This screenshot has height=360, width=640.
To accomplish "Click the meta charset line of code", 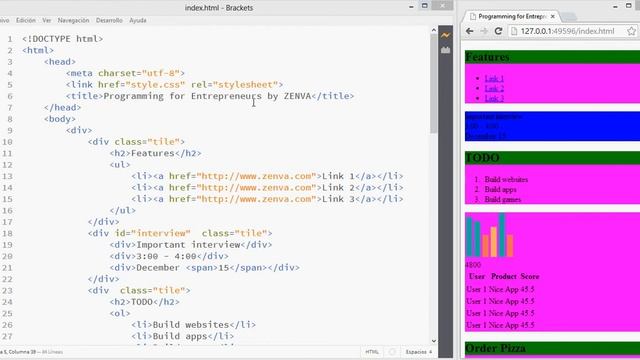I will point(125,73).
